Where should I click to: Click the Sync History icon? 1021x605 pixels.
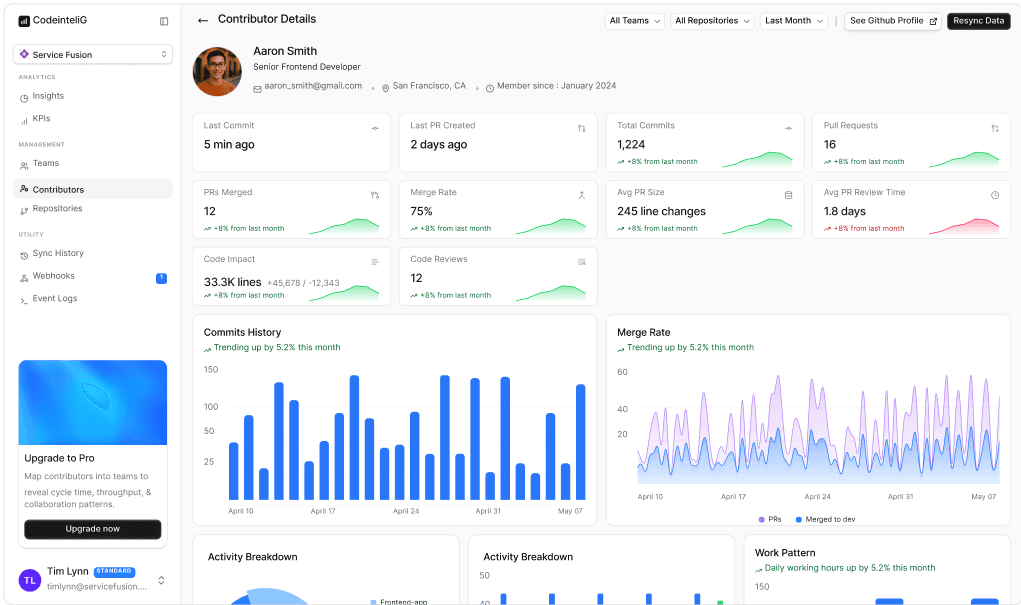tap(24, 255)
